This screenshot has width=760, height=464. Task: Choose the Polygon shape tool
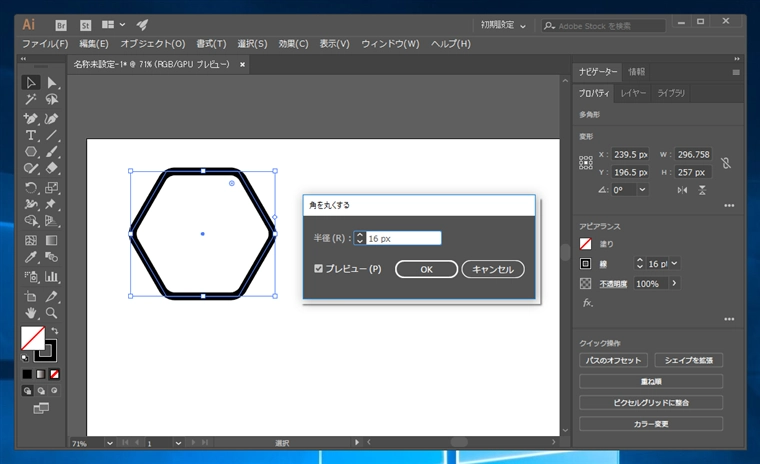(31, 152)
